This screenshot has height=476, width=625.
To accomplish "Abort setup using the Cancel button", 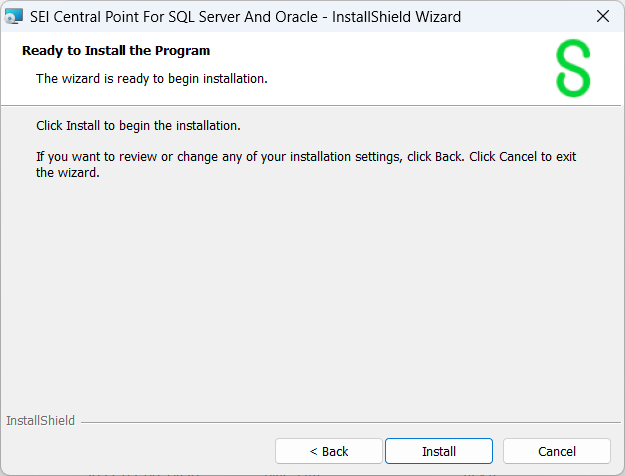I will [557, 451].
